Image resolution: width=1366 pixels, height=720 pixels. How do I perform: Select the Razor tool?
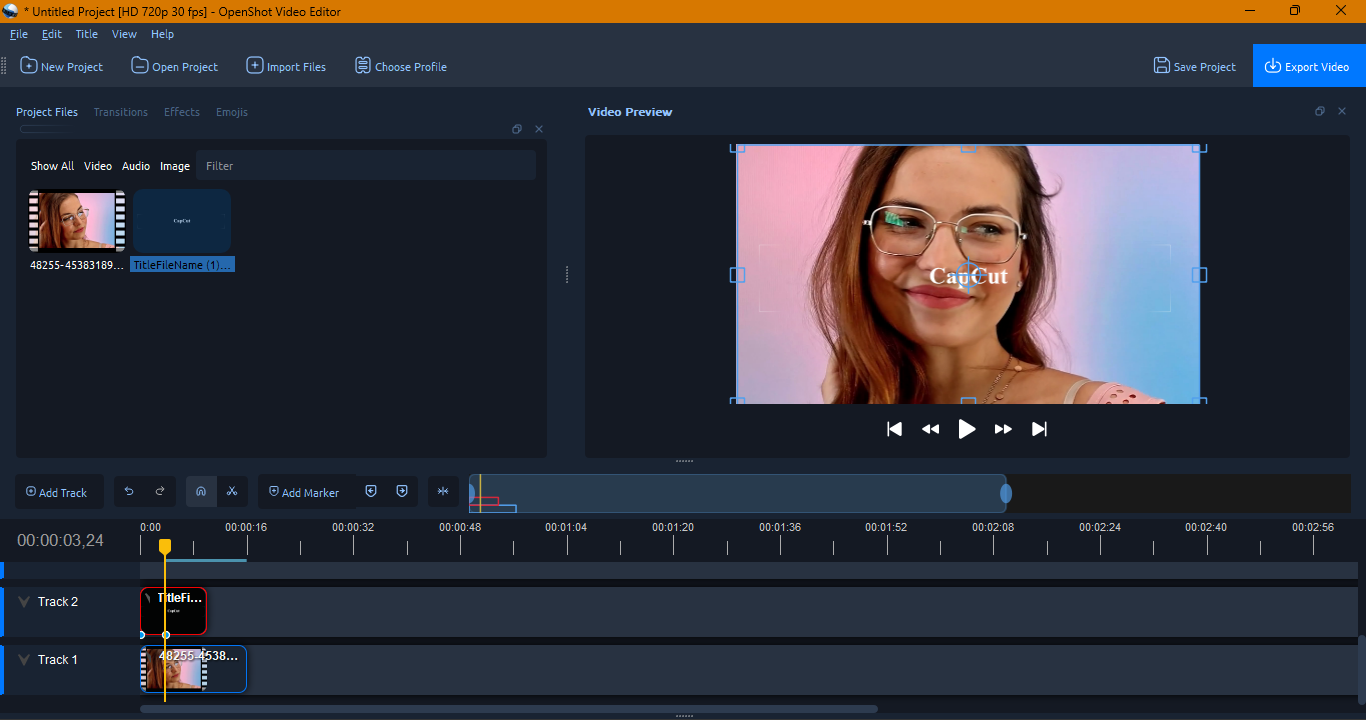[232, 491]
